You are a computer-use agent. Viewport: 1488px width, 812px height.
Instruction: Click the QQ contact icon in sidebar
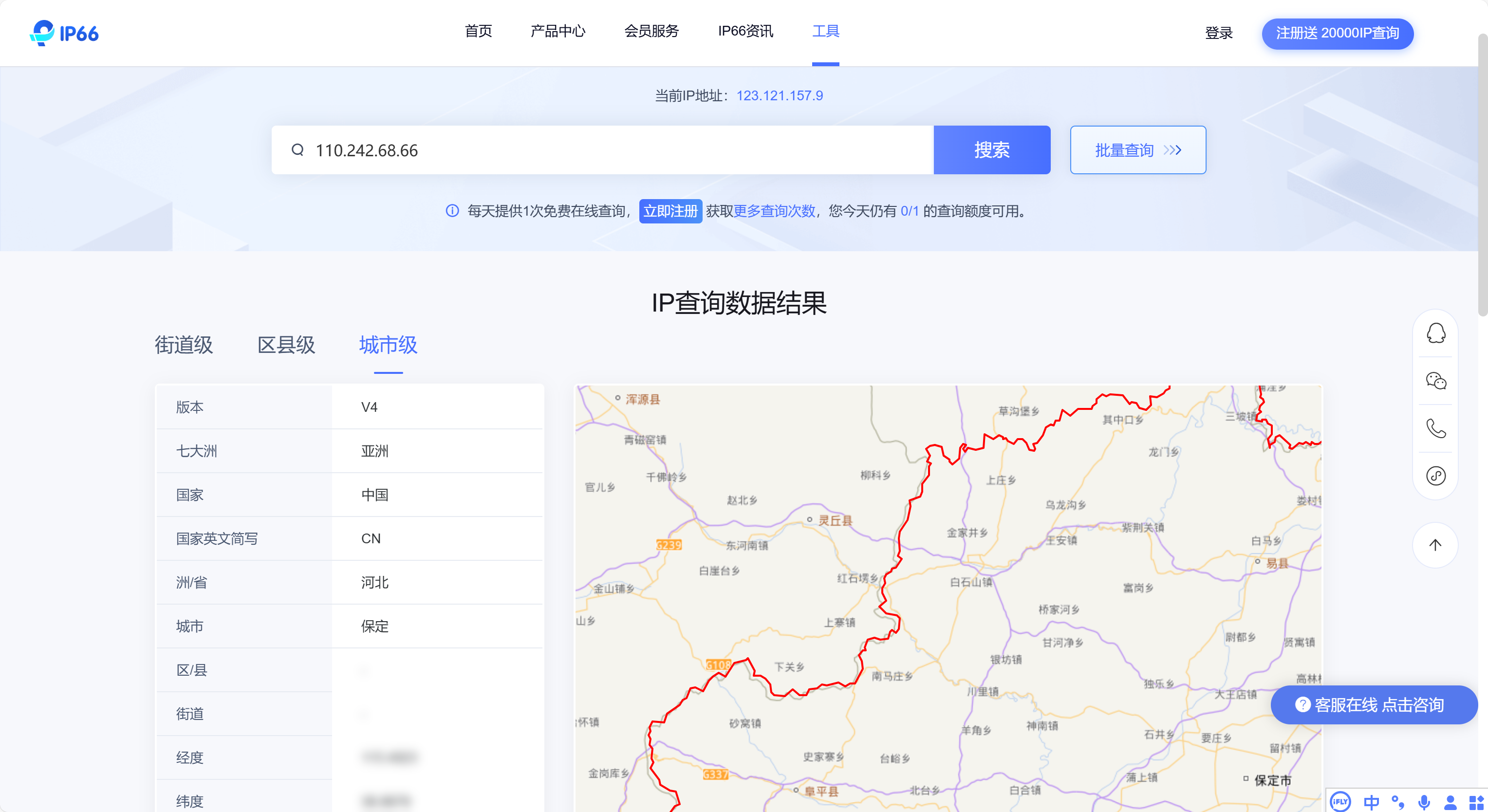tap(1435, 333)
